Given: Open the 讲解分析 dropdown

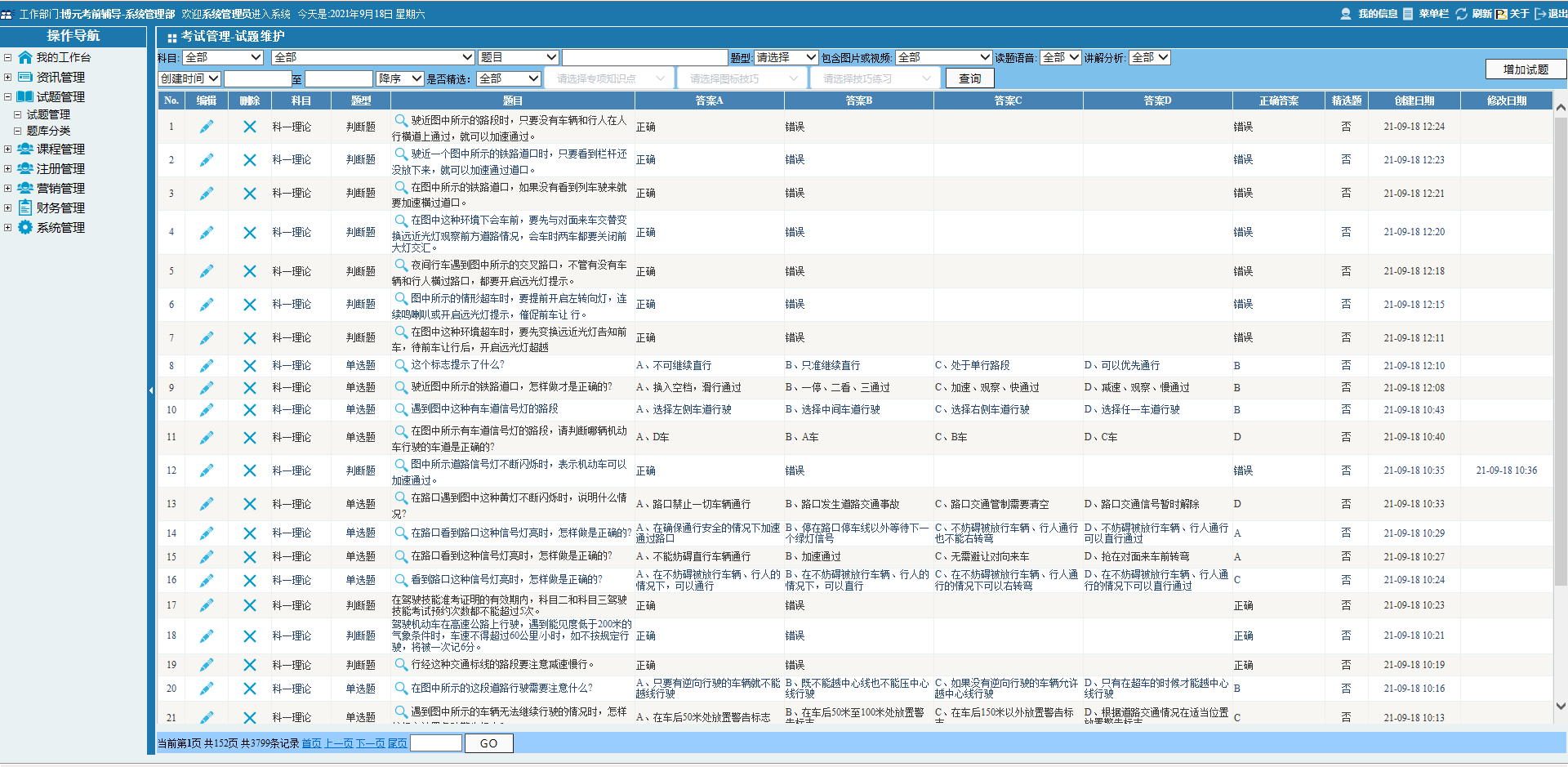Looking at the screenshot, I should pyautogui.click(x=1150, y=57).
